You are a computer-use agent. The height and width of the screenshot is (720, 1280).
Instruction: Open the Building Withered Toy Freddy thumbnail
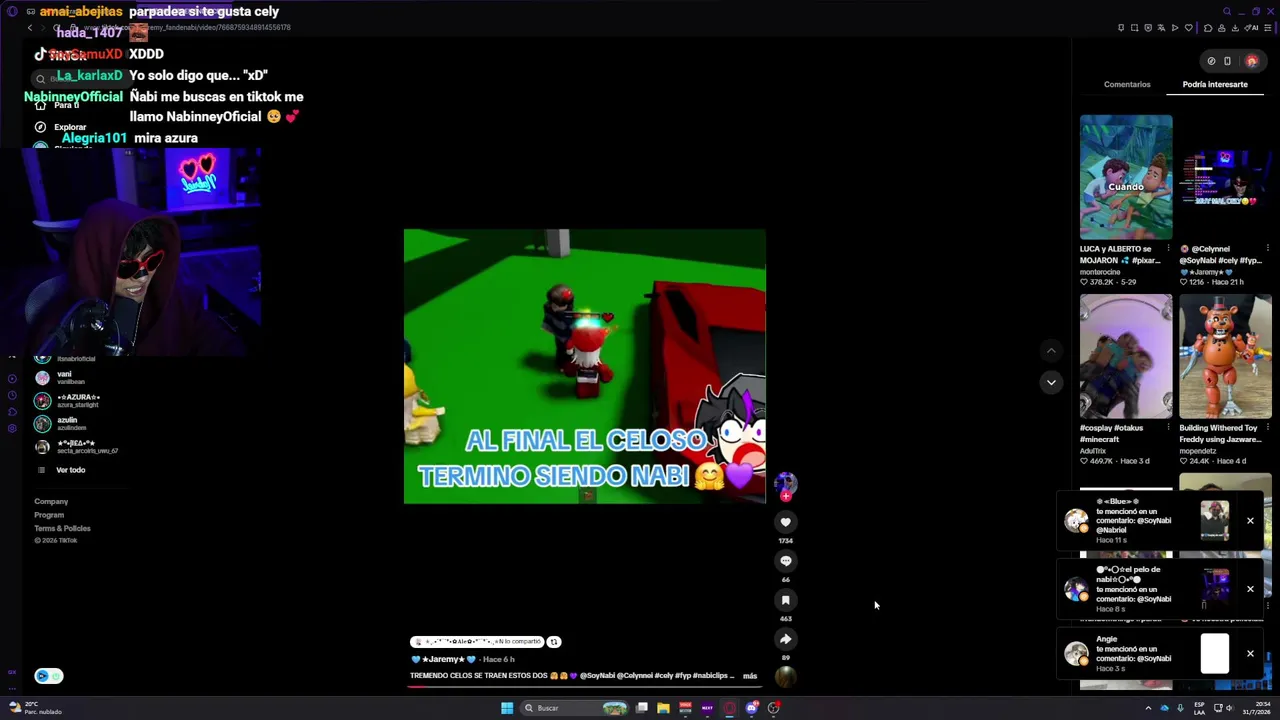1225,356
